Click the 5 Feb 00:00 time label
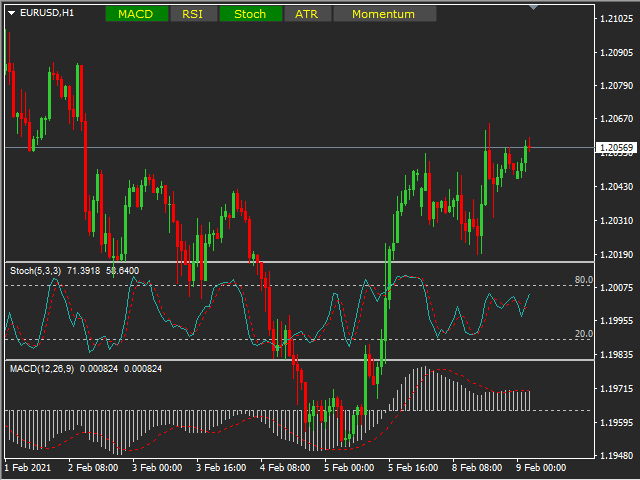Screen dimensions: 640x480 pos(349,468)
